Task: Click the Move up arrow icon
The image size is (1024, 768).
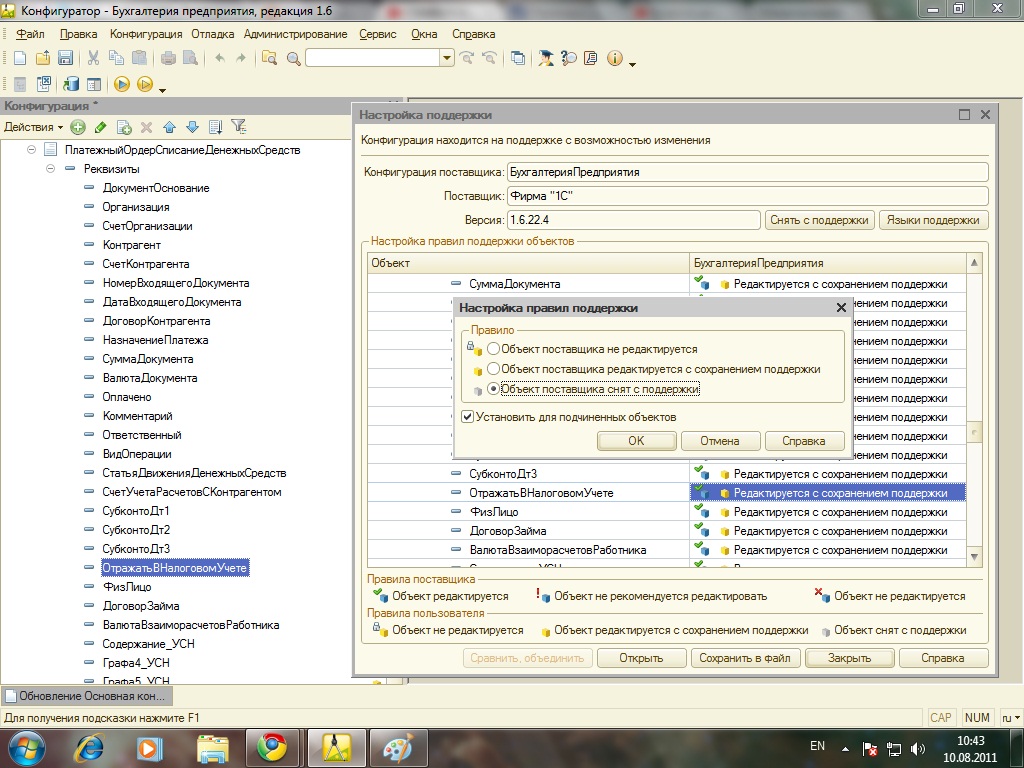Action: tap(169, 127)
